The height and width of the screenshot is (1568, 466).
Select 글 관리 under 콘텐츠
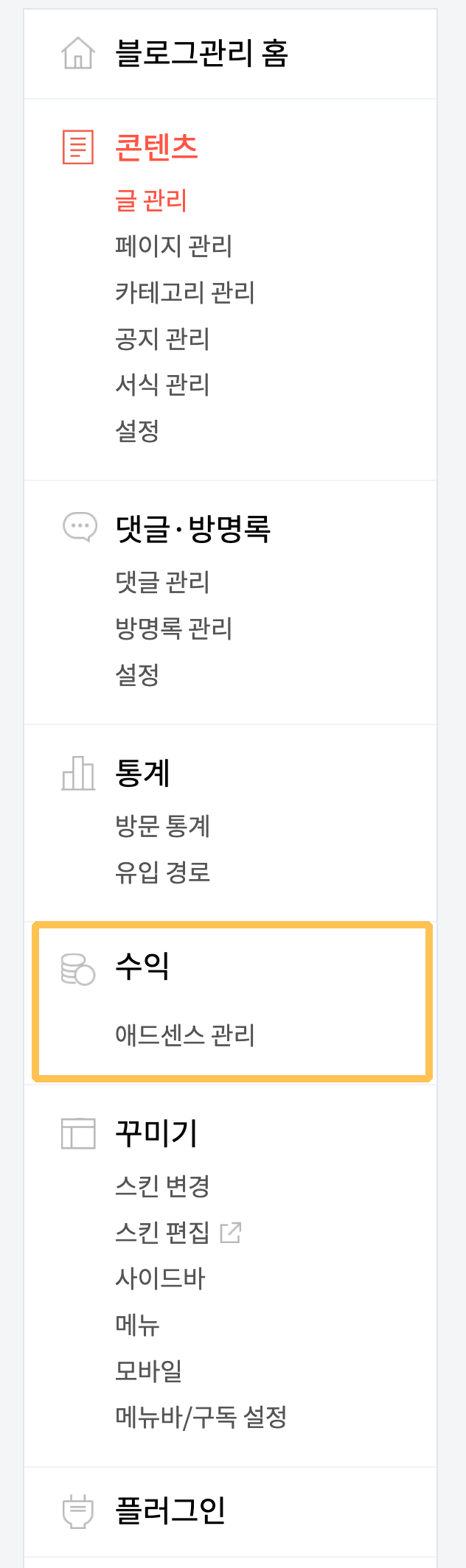[x=151, y=199]
